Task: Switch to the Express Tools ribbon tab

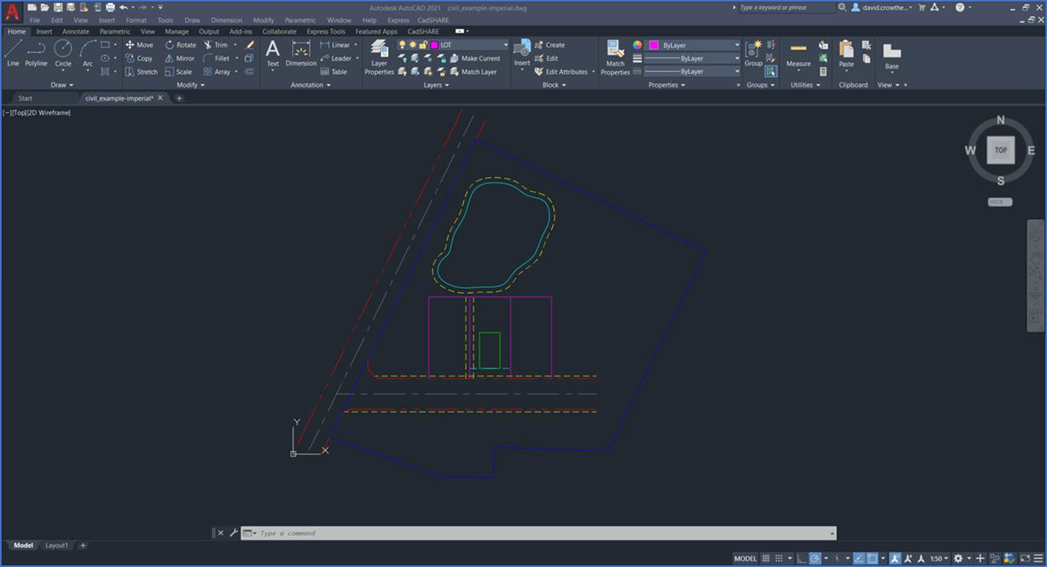Action: tap(326, 31)
